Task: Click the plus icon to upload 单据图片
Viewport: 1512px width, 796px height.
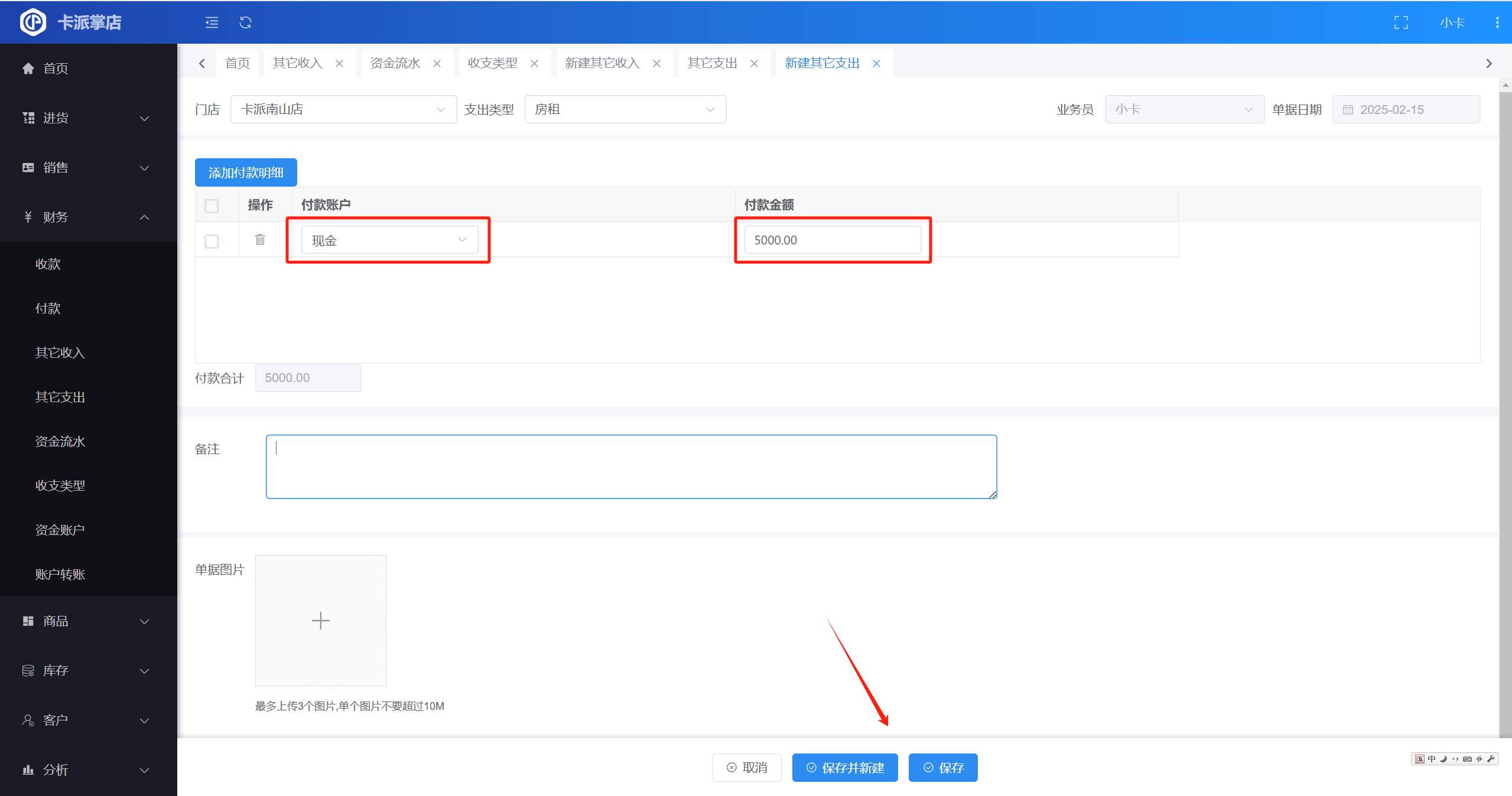Action: pyautogui.click(x=320, y=620)
